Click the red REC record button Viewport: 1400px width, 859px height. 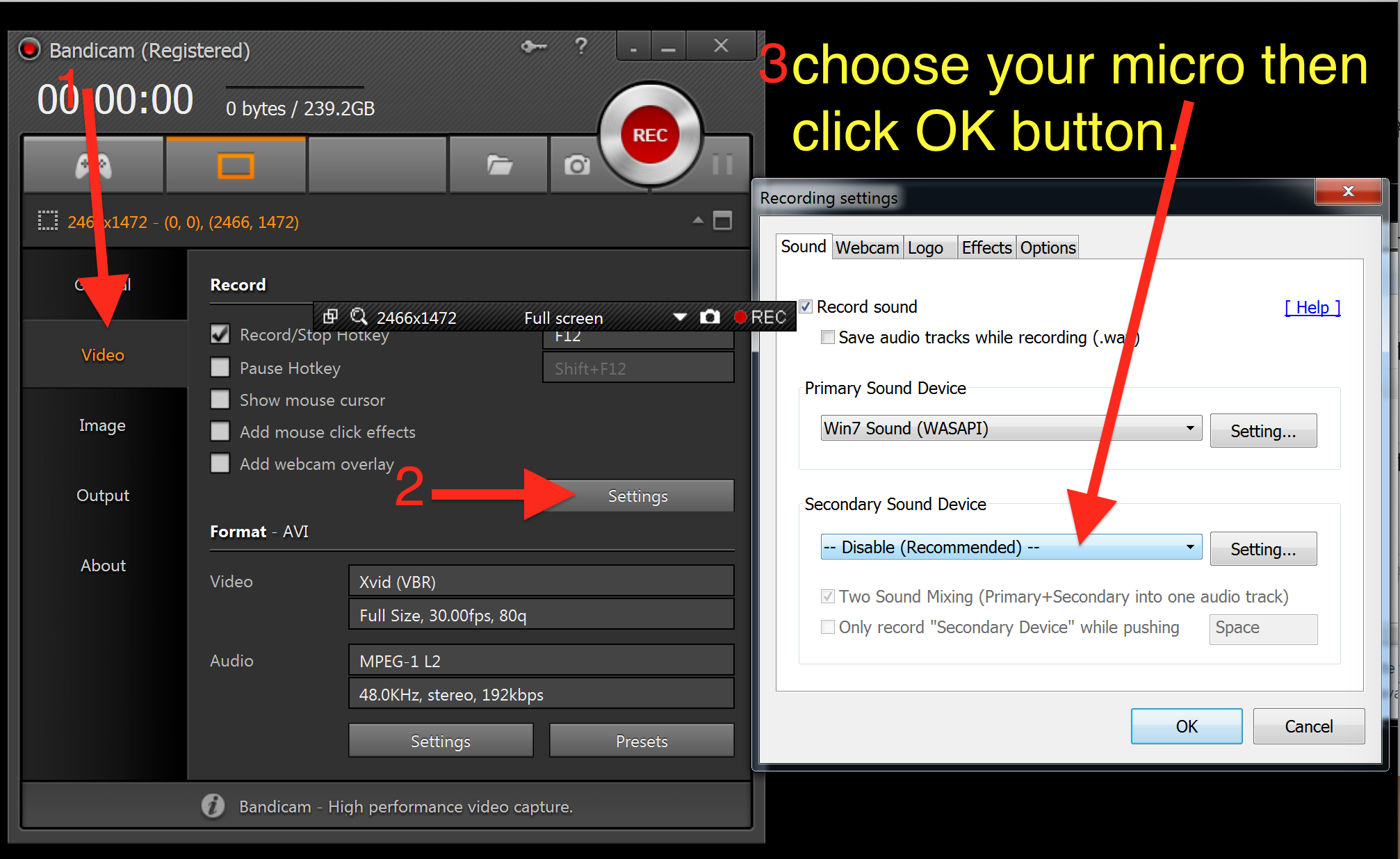coord(650,135)
